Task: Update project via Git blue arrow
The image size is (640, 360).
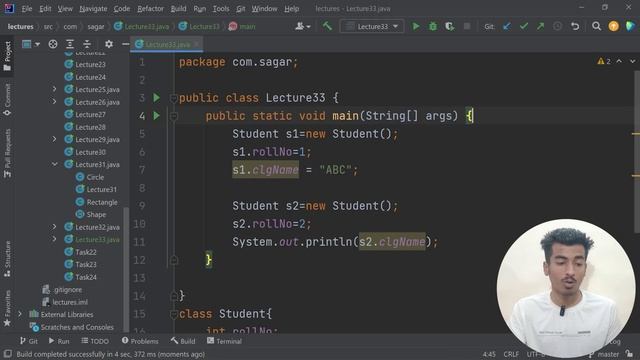Action: tap(507, 27)
